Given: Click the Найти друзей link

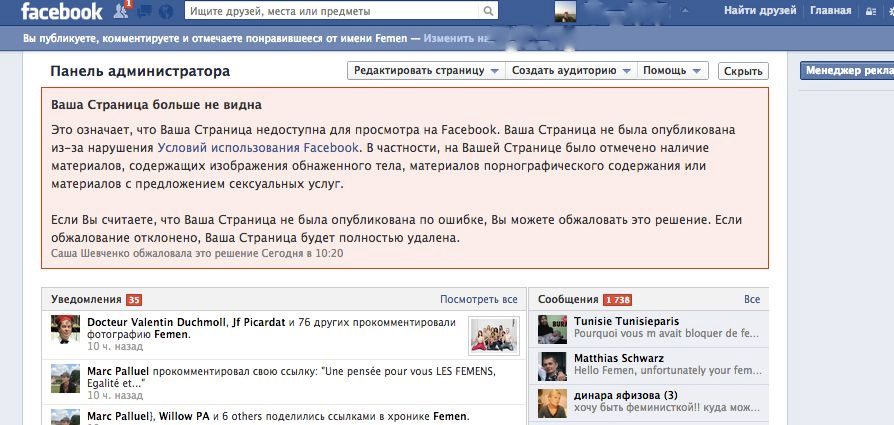Looking at the screenshot, I should pyautogui.click(x=760, y=10).
